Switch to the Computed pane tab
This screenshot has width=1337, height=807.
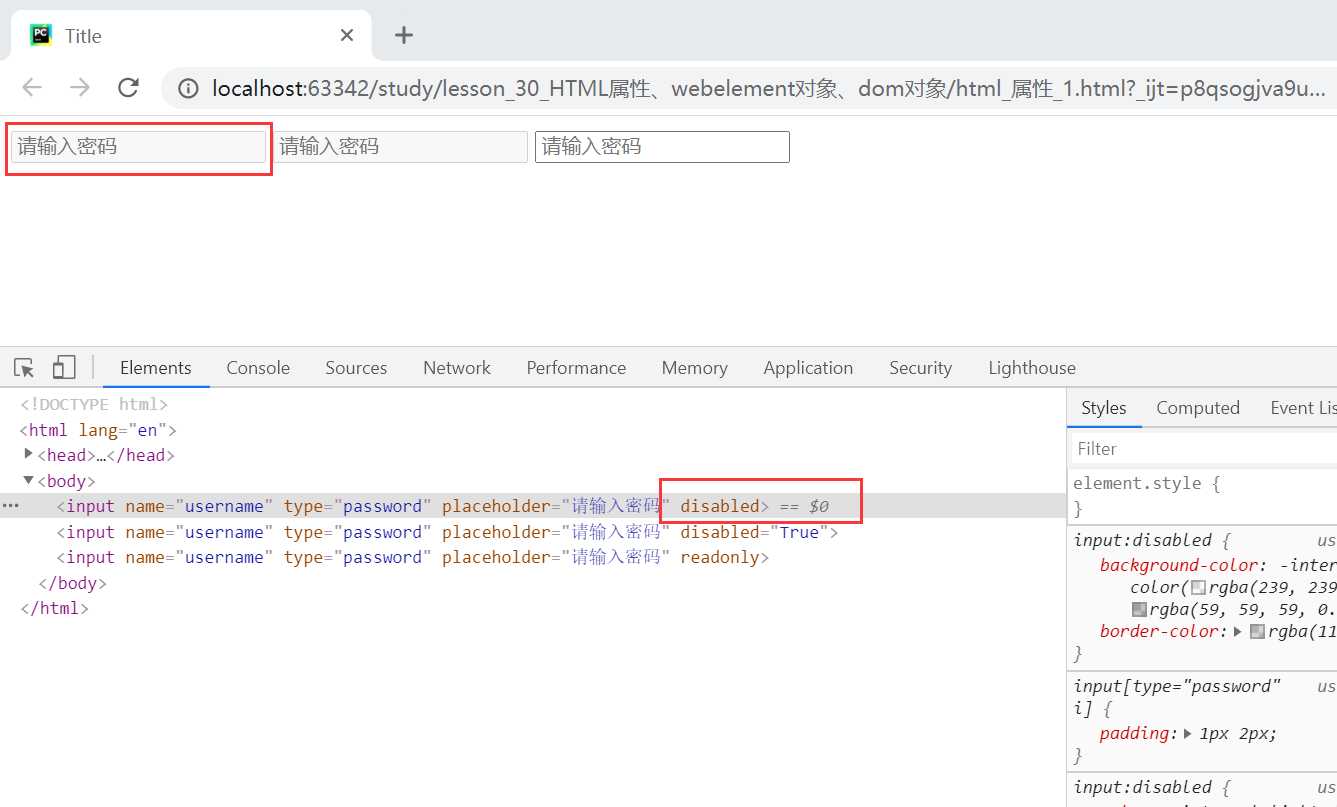1198,408
